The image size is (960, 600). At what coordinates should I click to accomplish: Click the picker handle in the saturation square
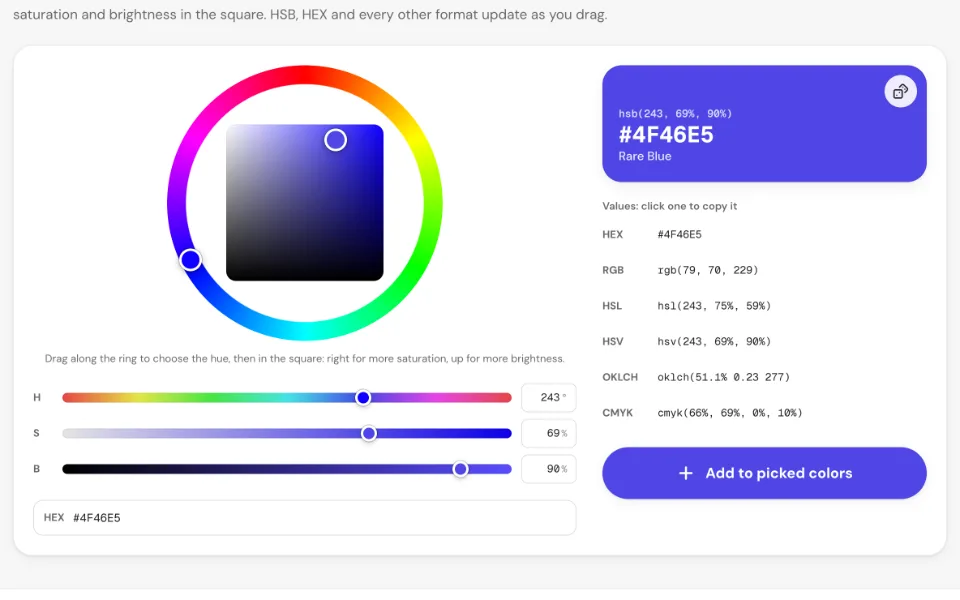pos(336,140)
